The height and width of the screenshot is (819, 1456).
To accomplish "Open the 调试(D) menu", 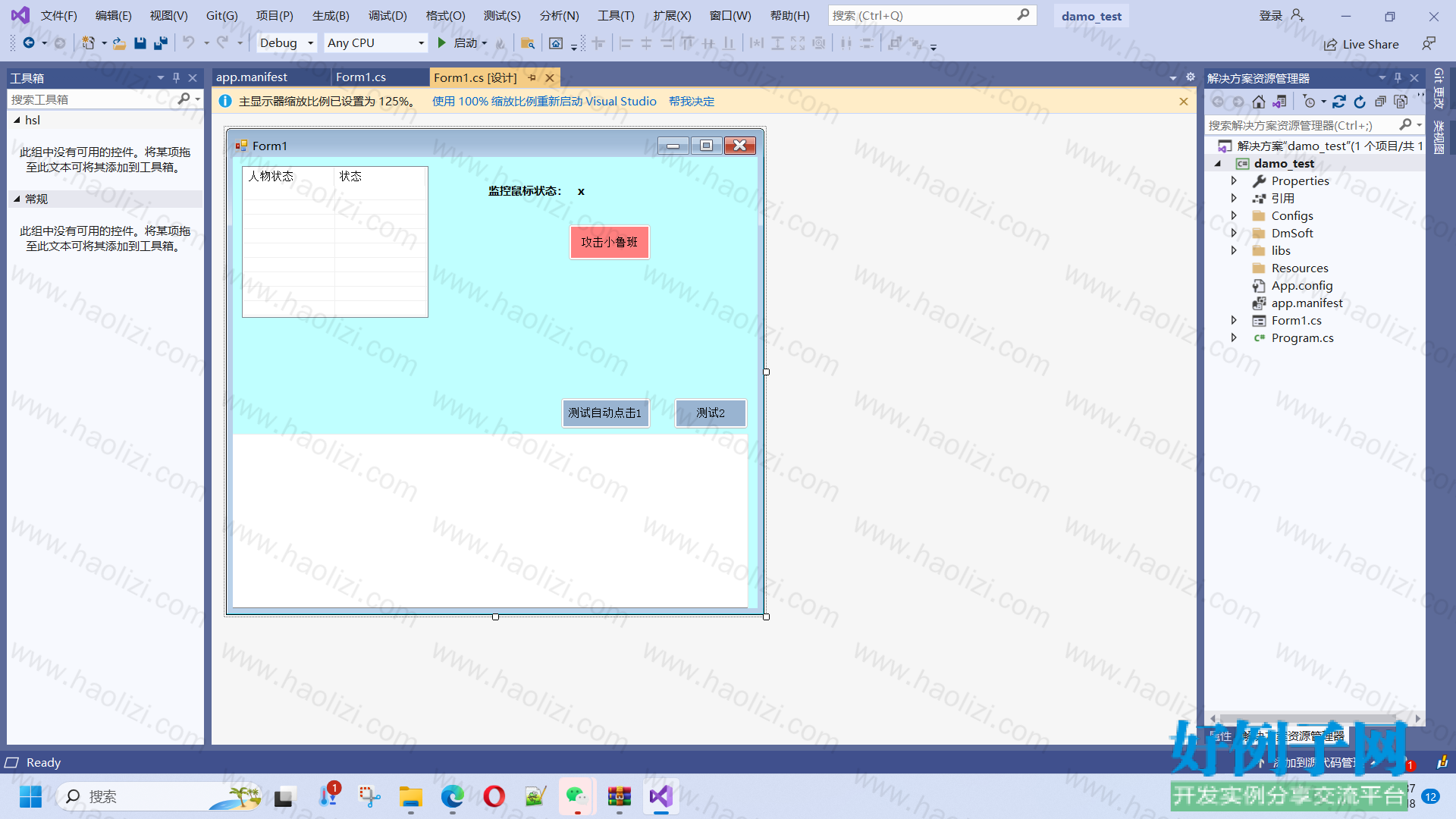I will click(388, 16).
